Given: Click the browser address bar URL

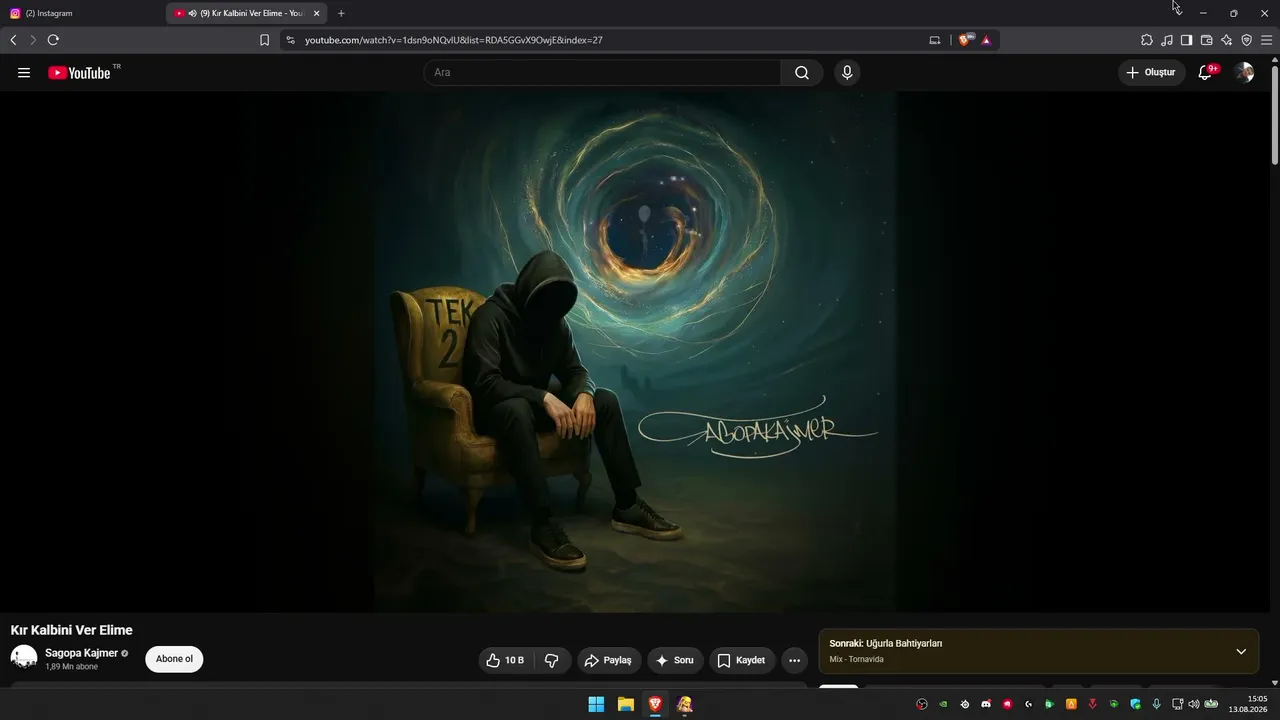Looking at the screenshot, I should pyautogui.click(x=454, y=40).
